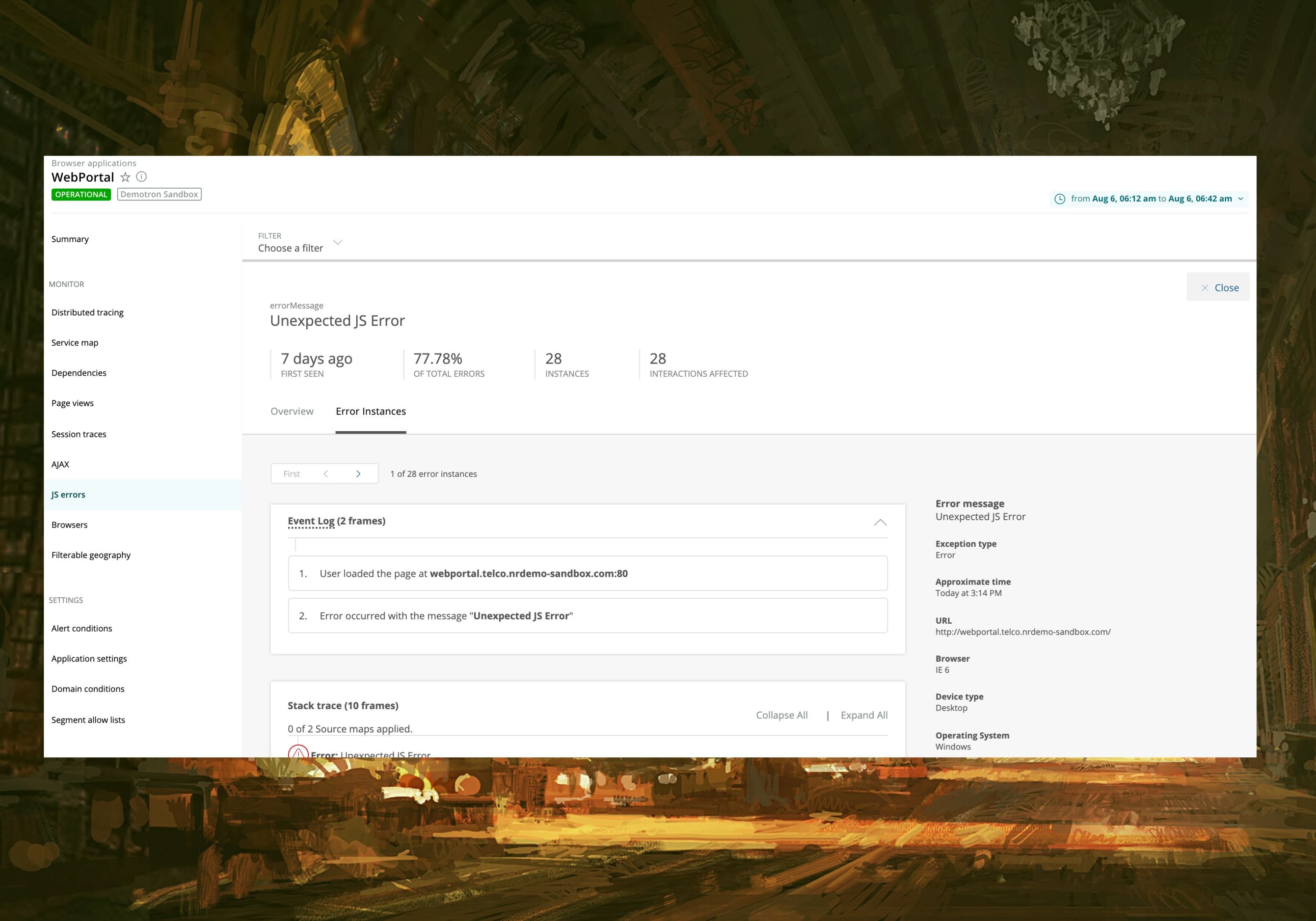Go to the next error instance arrow
1316x921 pixels.
[358, 474]
